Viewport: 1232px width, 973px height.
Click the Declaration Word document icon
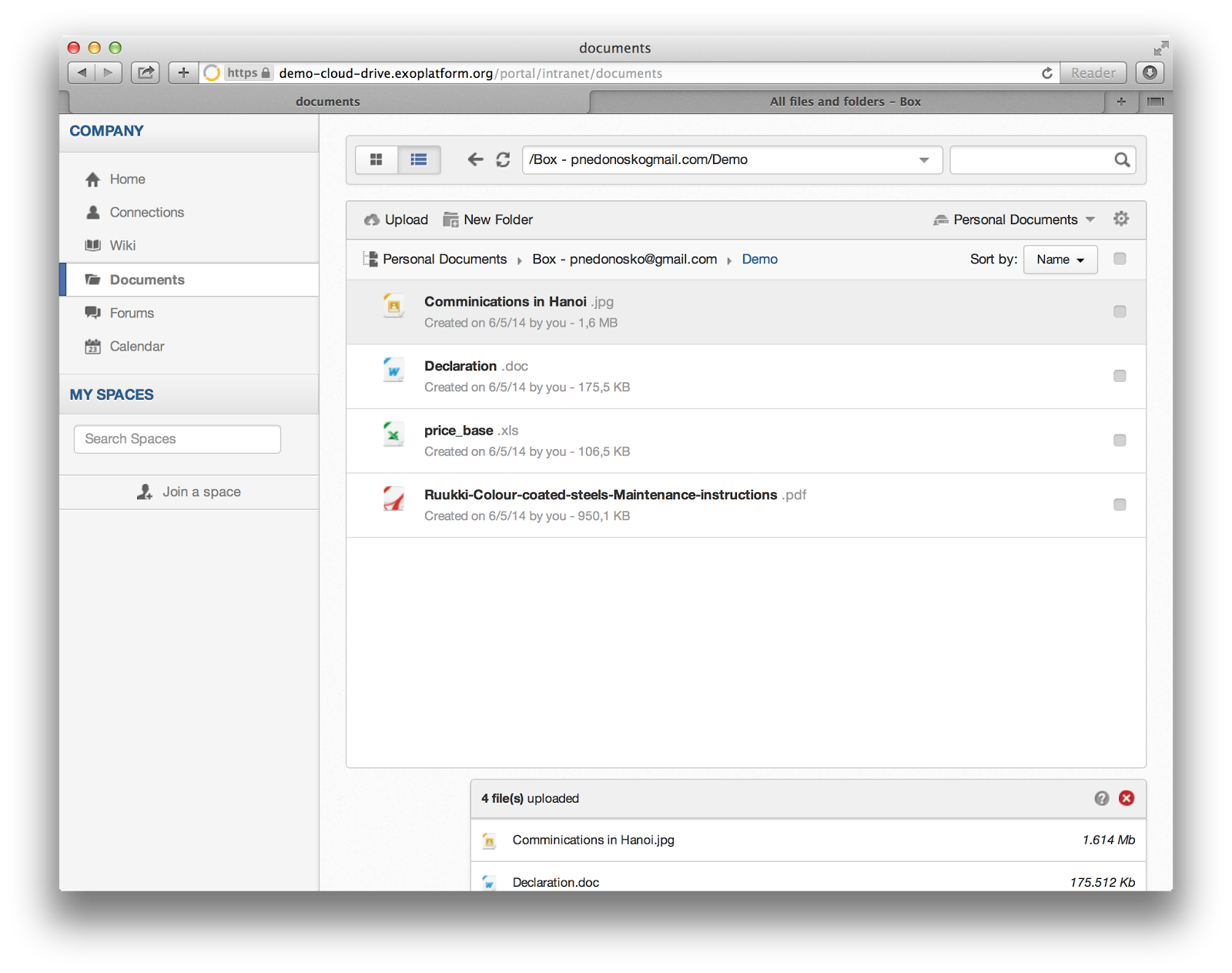pos(393,370)
